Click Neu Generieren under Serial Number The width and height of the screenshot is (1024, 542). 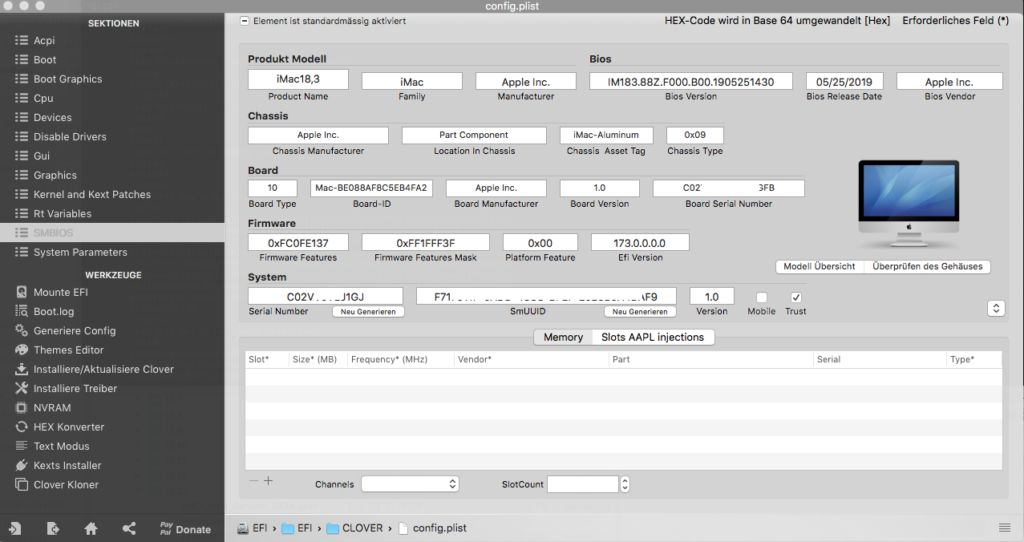pyautogui.click(x=368, y=311)
